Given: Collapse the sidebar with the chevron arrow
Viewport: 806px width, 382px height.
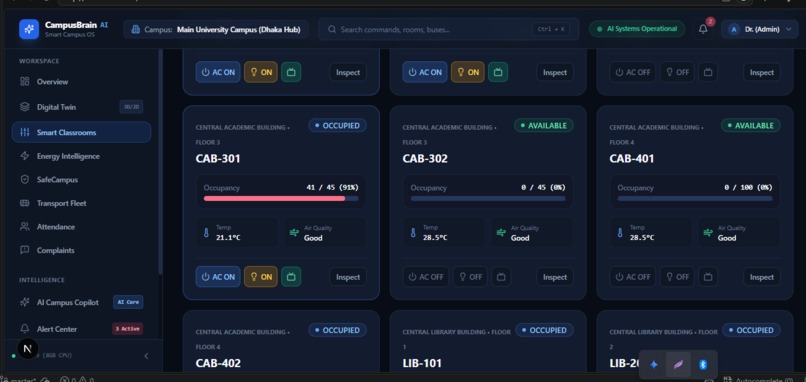Looking at the screenshot, I should point(146,356).
